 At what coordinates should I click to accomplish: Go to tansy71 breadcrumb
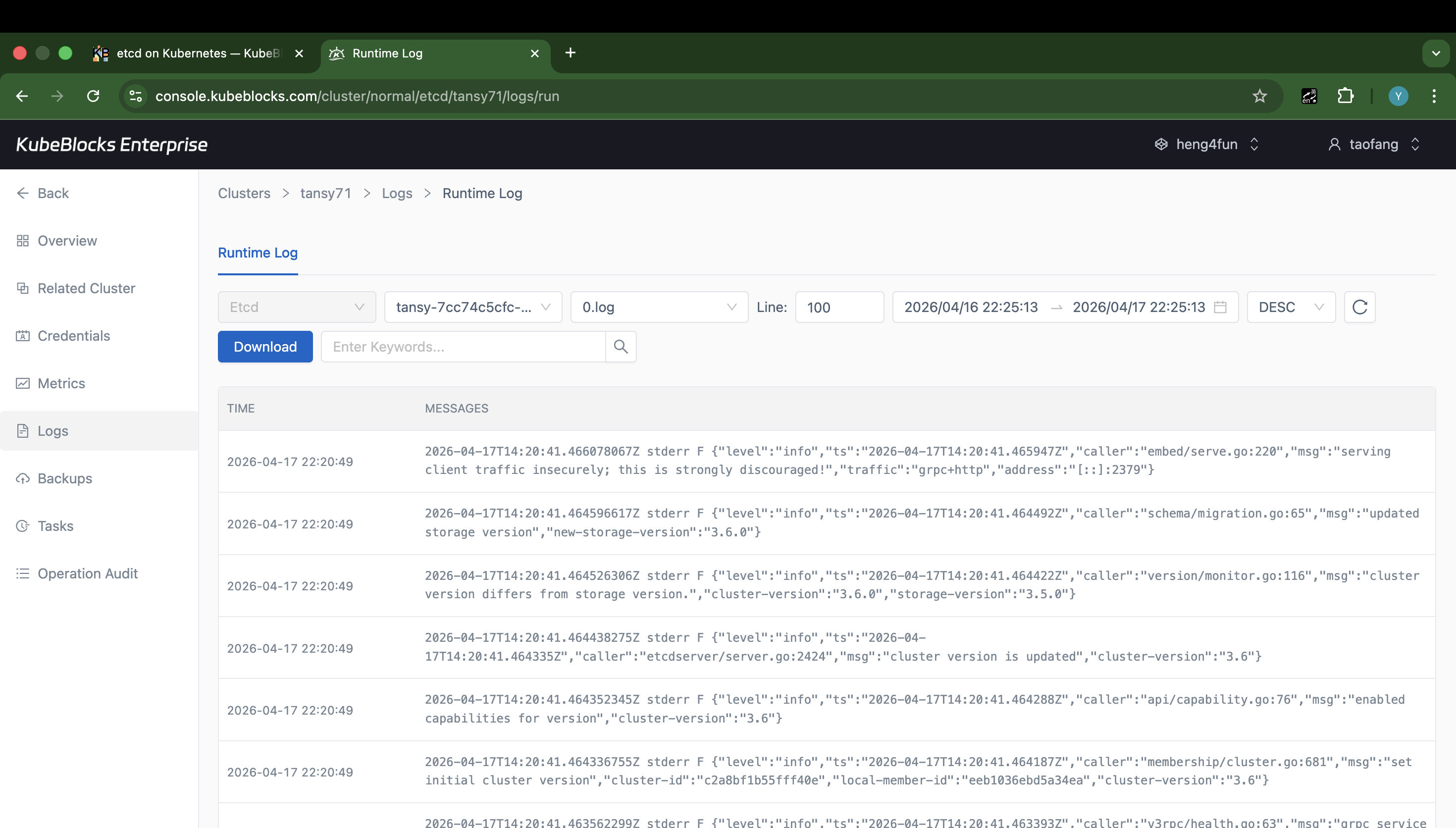coord(326,193)
